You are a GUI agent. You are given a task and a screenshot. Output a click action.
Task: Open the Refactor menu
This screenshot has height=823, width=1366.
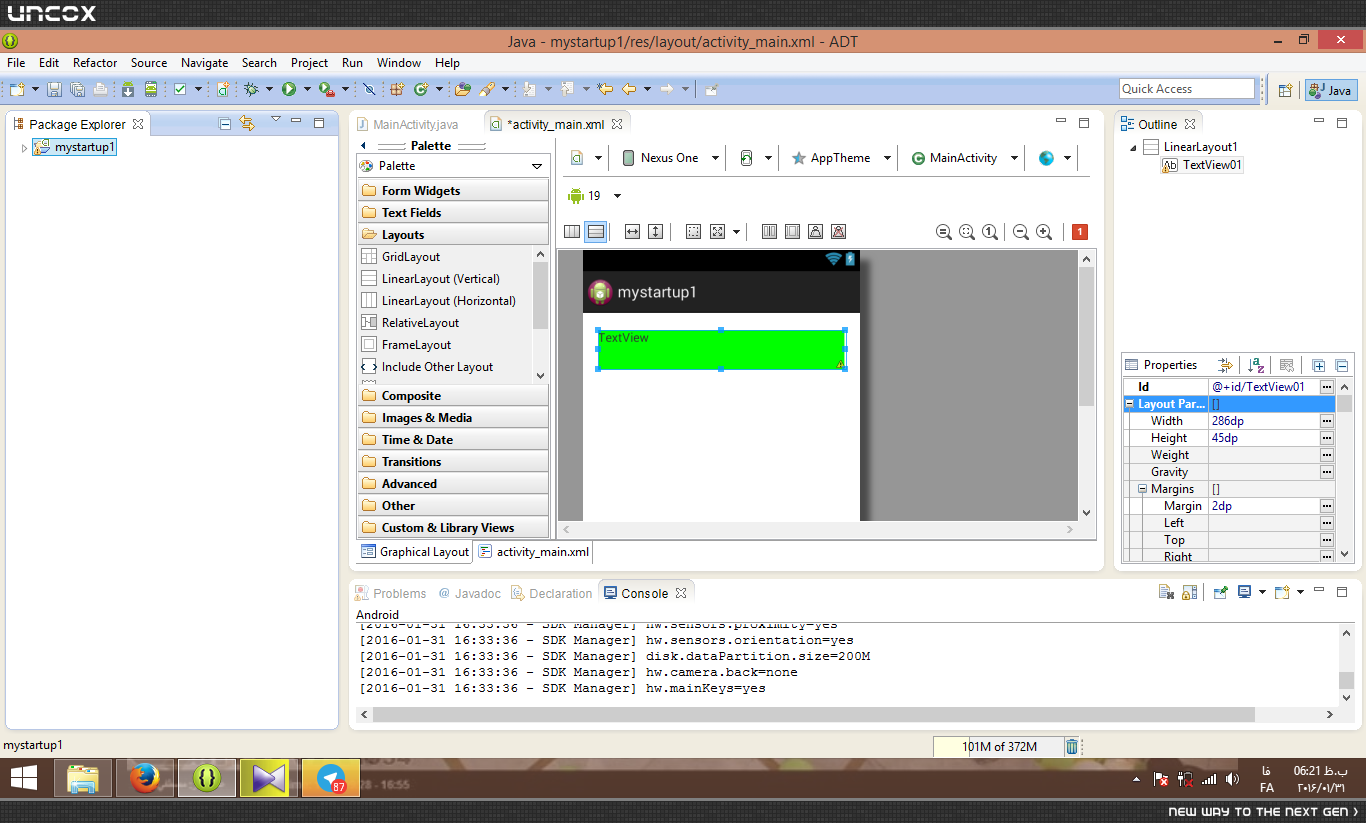(95, 62)
